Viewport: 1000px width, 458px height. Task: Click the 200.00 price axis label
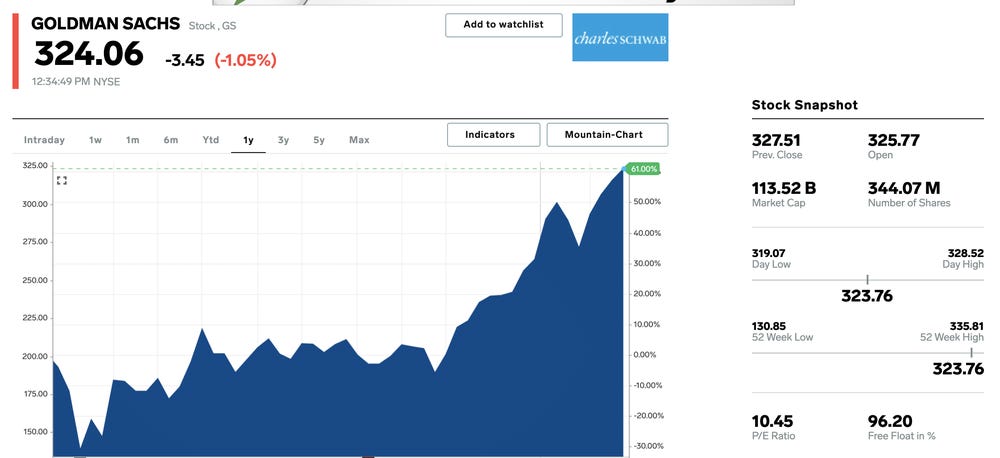[36, 356]
